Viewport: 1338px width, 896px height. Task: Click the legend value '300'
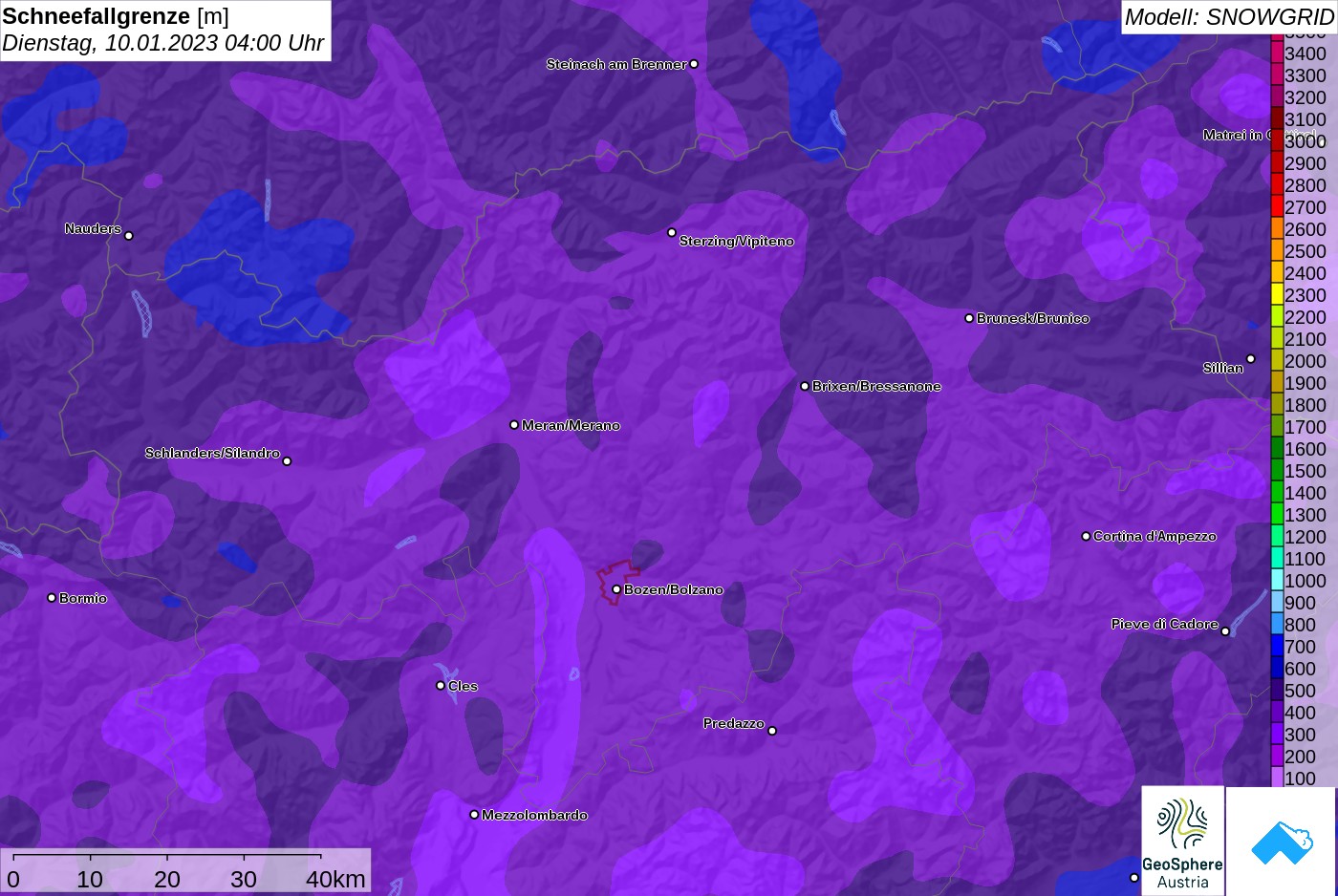[x=1300, y=735]
